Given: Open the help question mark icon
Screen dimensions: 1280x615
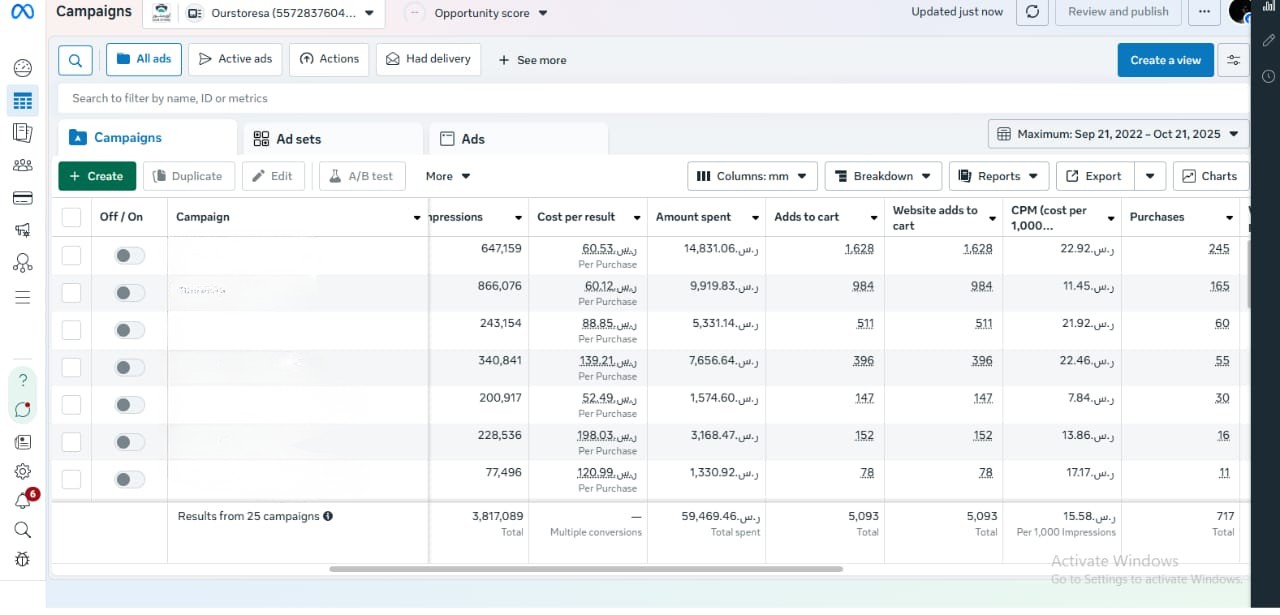Looking at the screenshot, I should pyautogui.click(x=23, y=380).
